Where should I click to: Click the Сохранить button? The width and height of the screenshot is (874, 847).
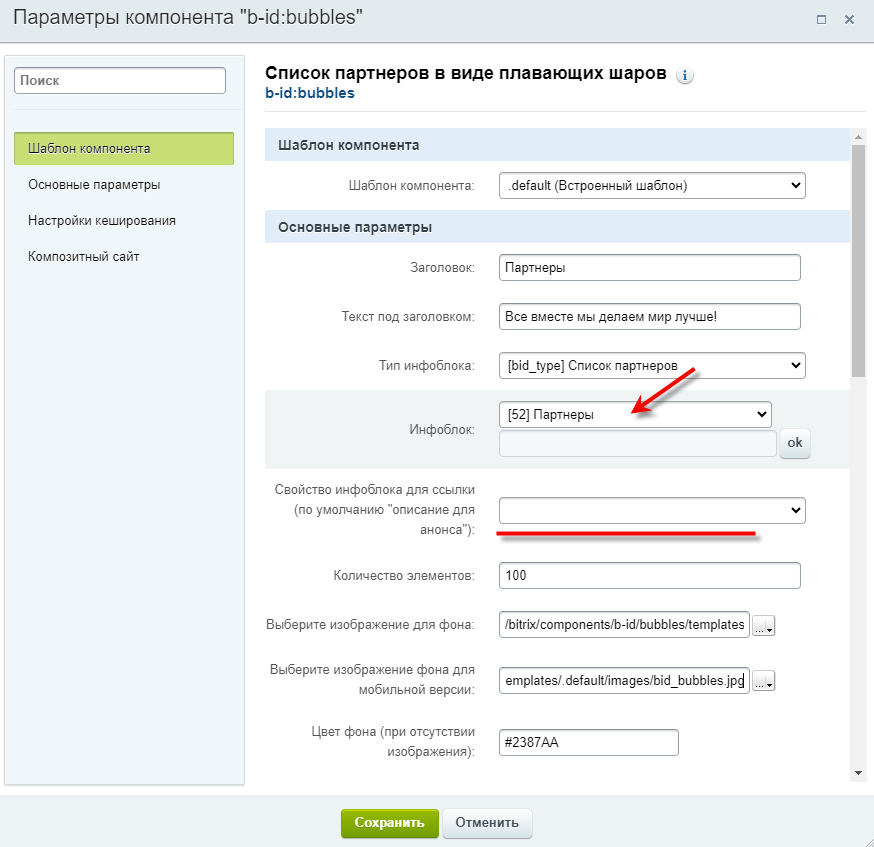pos(390,823)
